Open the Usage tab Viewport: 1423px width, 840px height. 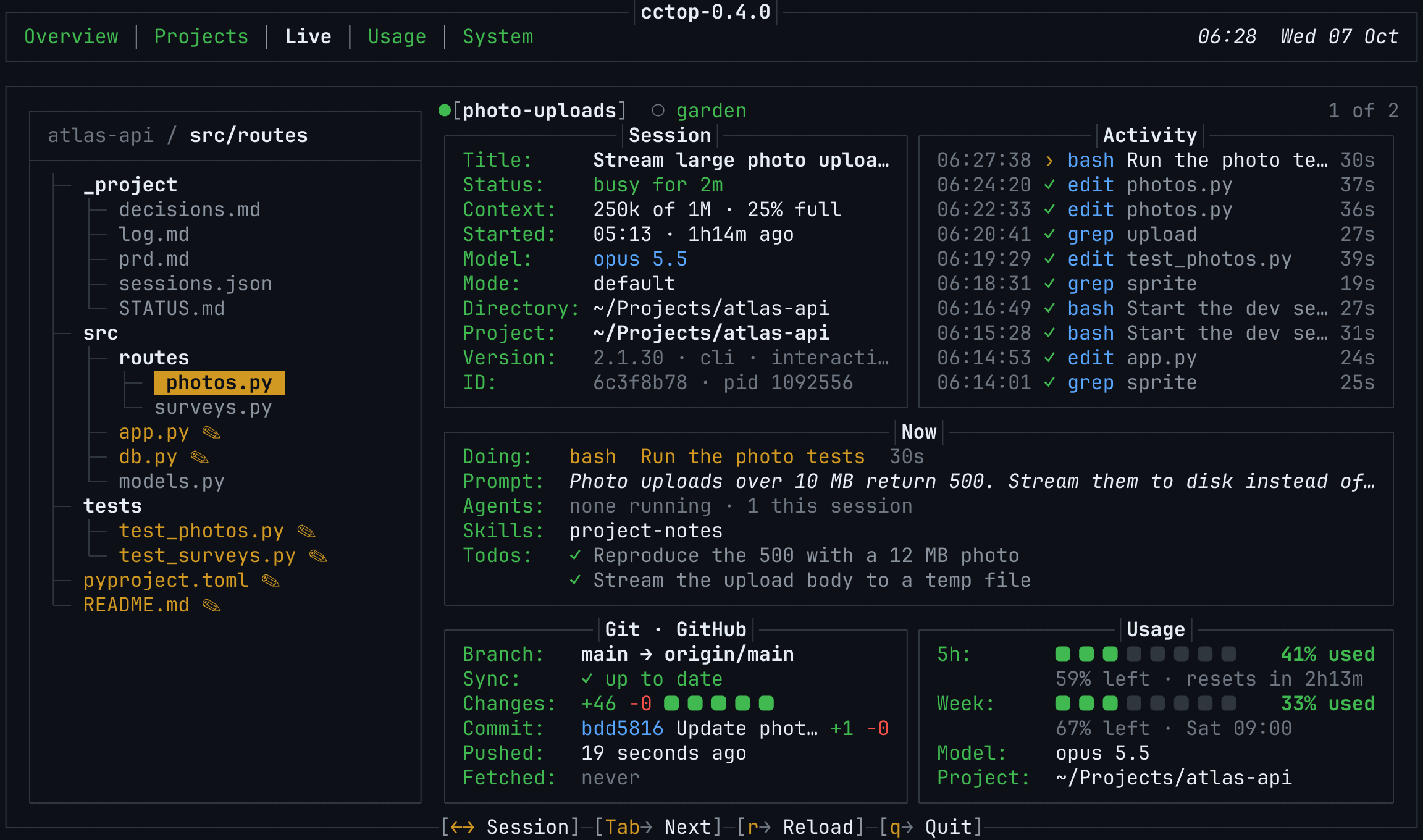coord(397,36)
